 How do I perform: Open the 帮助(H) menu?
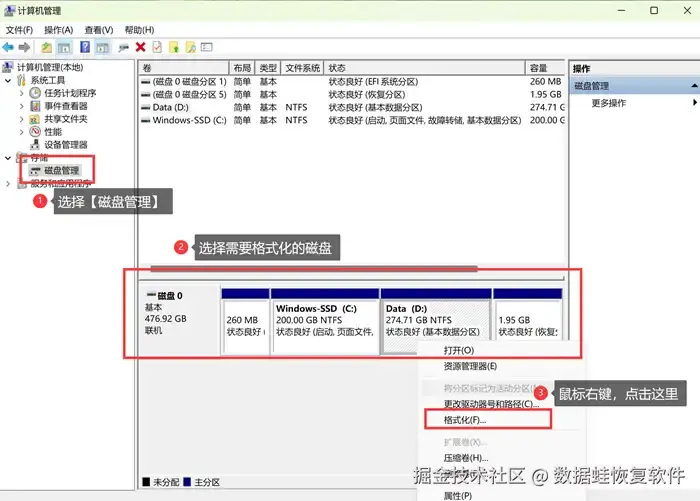pos(139,30)
